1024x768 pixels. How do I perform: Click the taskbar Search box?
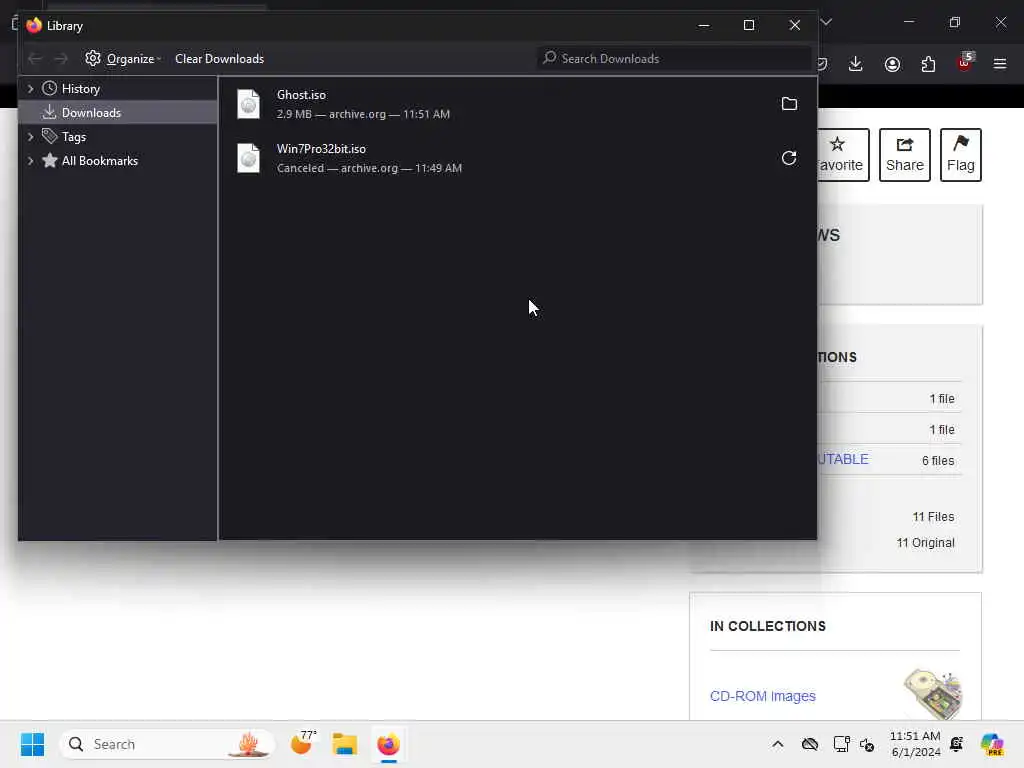pos(167,744)
